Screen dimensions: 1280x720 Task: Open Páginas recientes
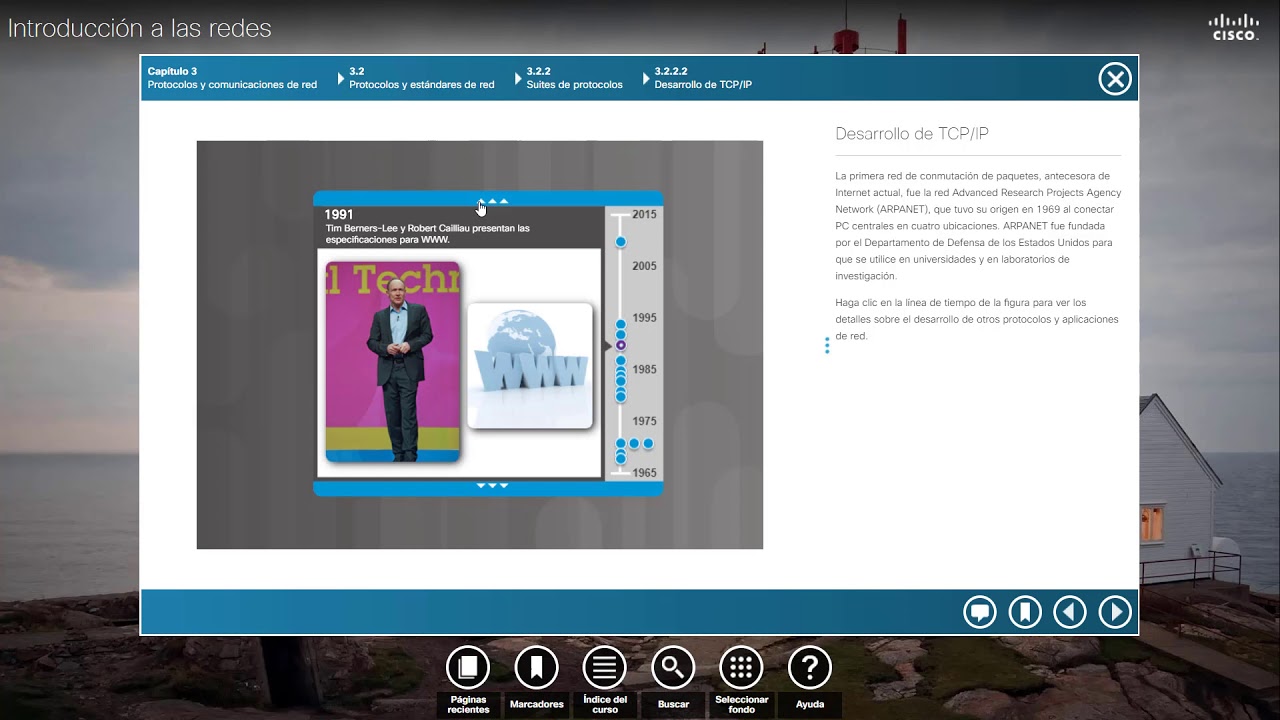468,680
